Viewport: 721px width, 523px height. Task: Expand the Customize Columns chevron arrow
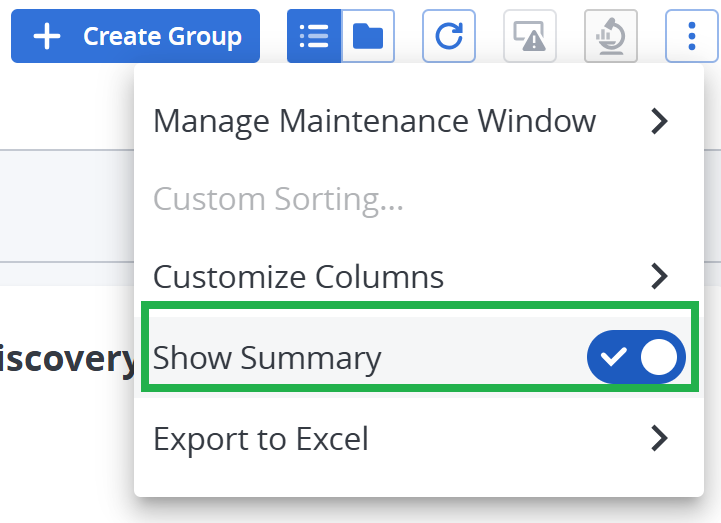click(x=658, y=275)
